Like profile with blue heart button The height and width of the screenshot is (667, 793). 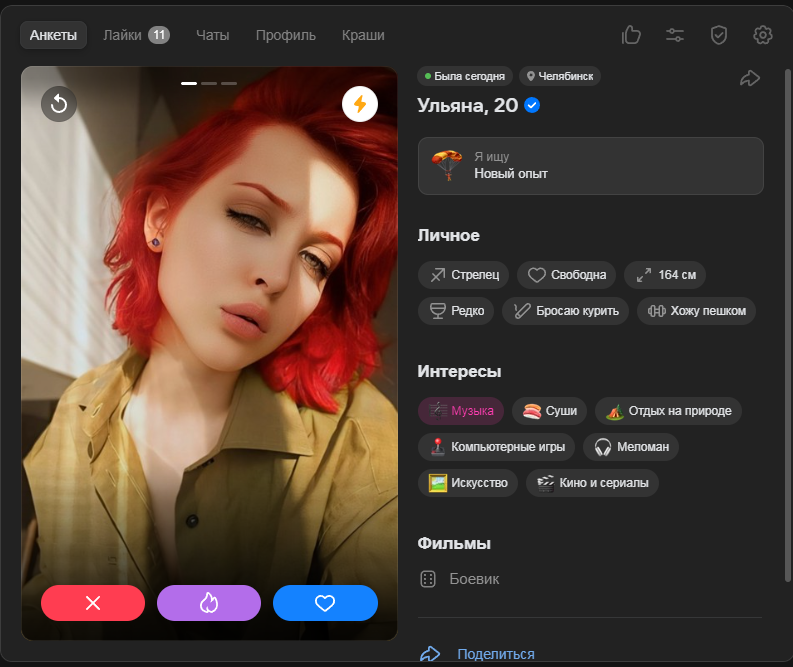[x=325, y=603]
